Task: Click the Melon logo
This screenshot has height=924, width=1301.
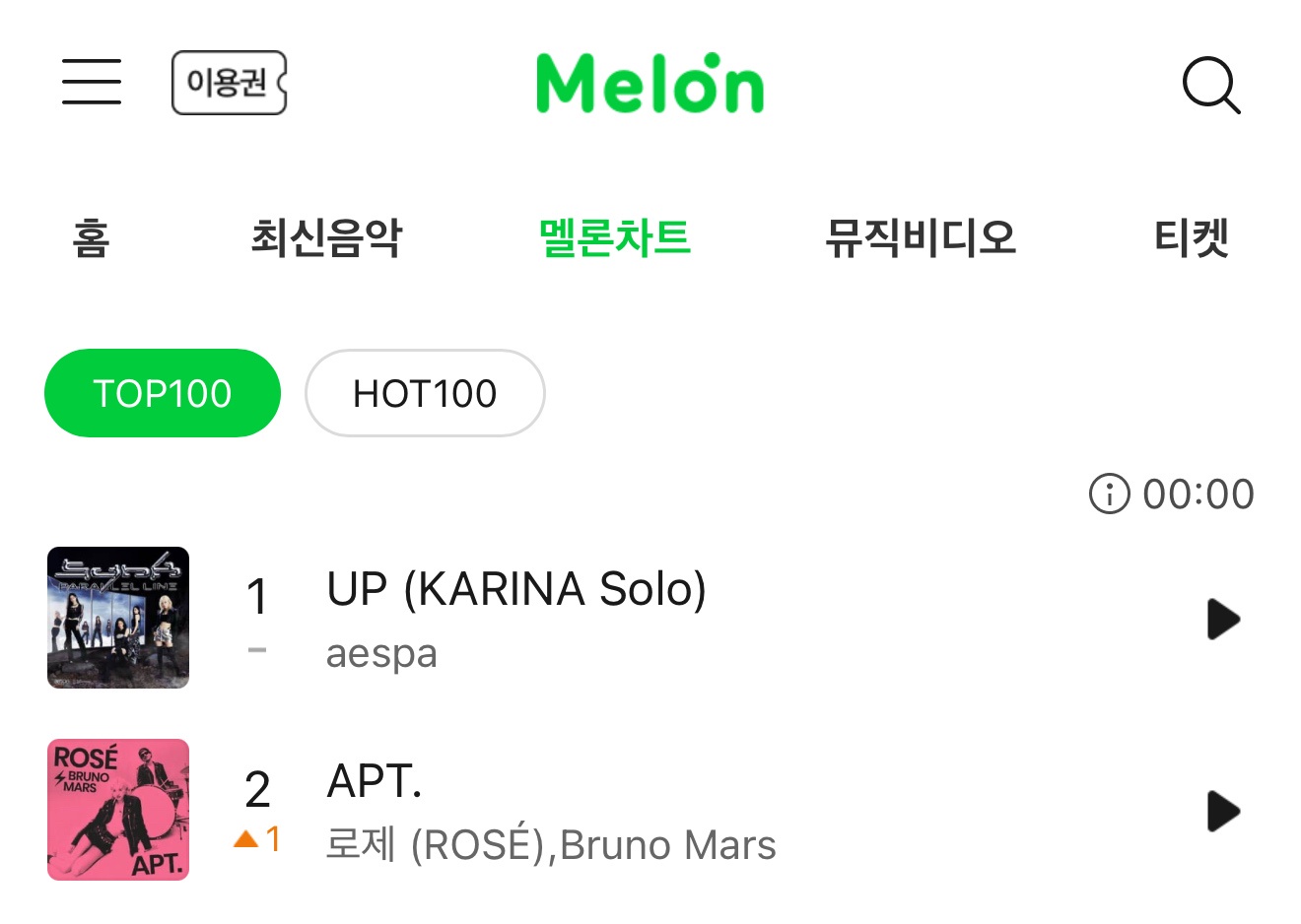Action: [x=650, y=84]
